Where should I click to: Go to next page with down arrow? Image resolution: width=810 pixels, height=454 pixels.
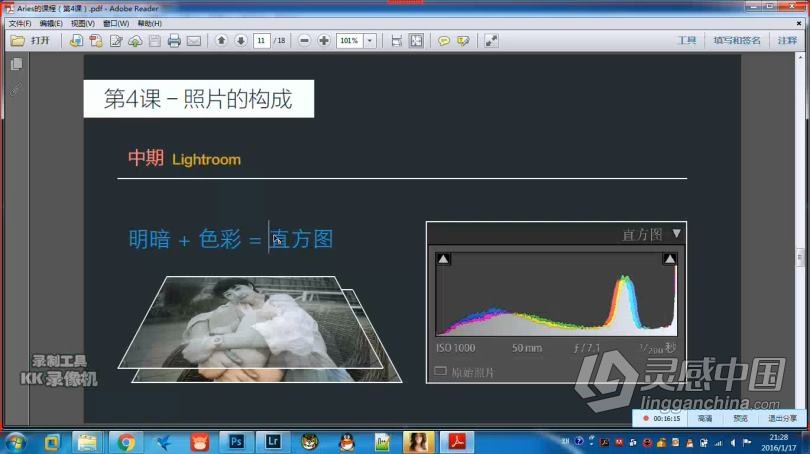click(241, 40)
